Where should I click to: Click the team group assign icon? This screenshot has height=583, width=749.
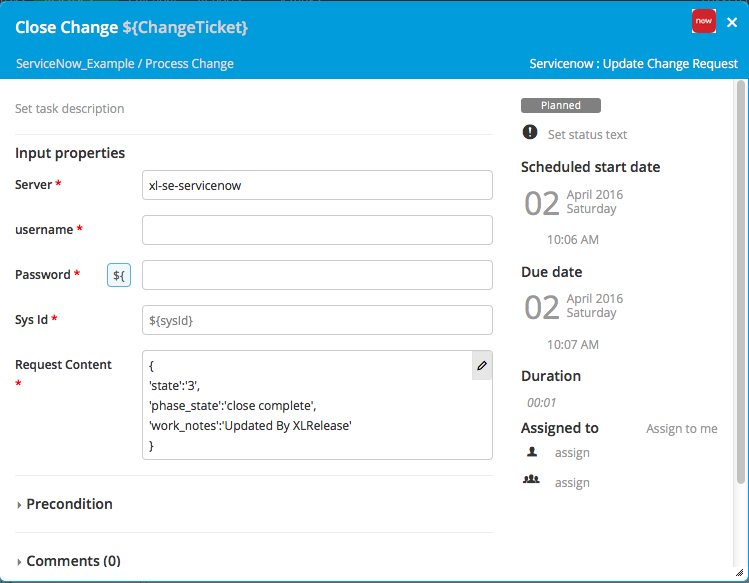pyautogui.click(x=531, y=479)
